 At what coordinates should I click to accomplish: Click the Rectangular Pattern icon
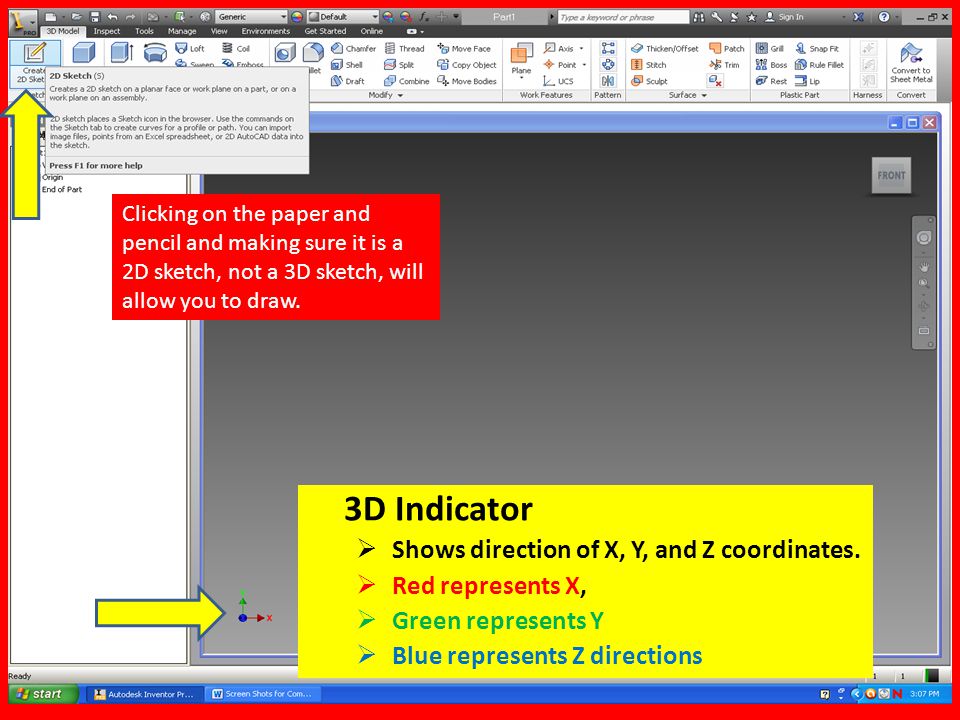pyautogui.click(x=608, y=48)
